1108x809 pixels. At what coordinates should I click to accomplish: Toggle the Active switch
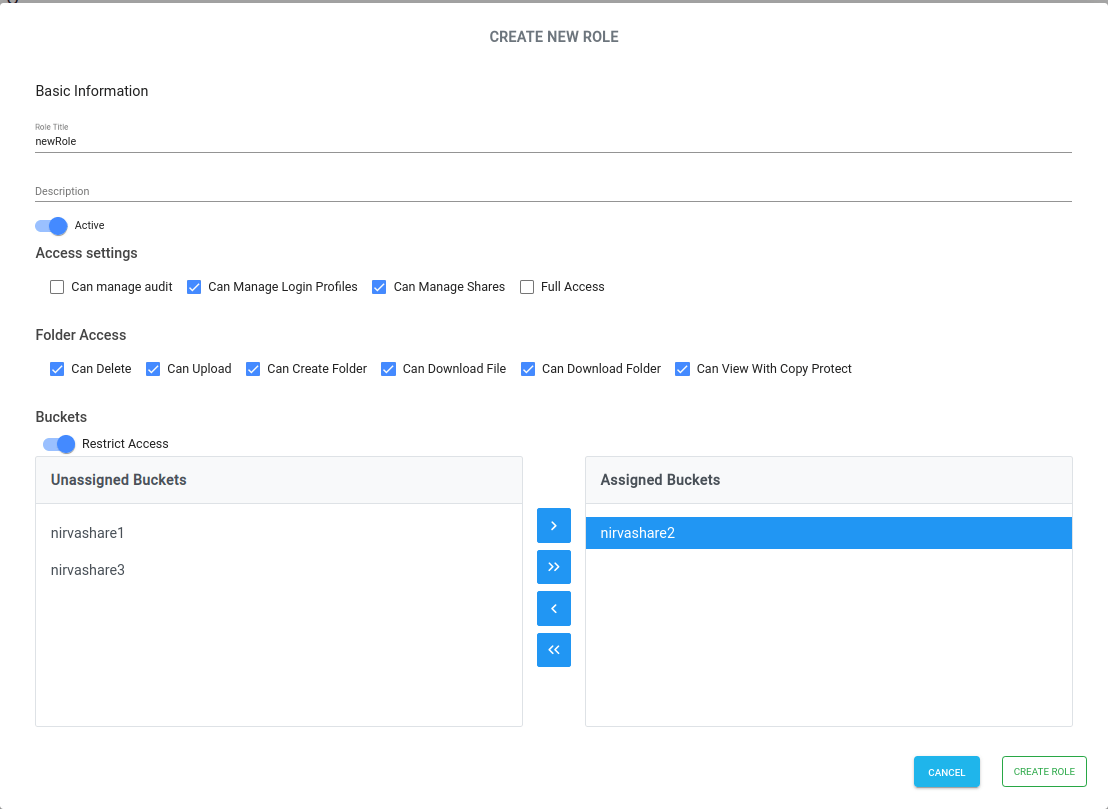51,226
